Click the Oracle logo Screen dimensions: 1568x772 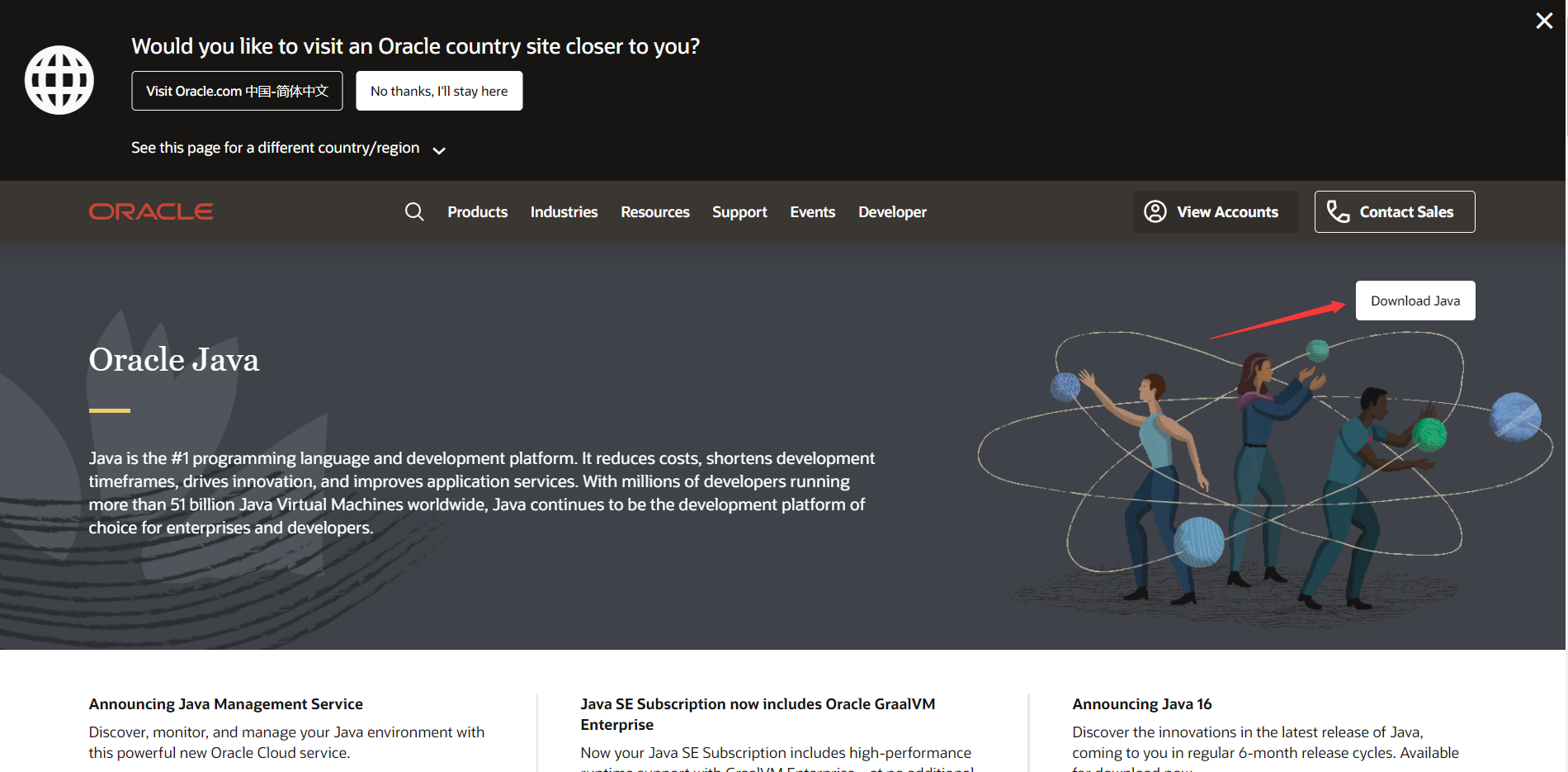[x=151, y=211]
